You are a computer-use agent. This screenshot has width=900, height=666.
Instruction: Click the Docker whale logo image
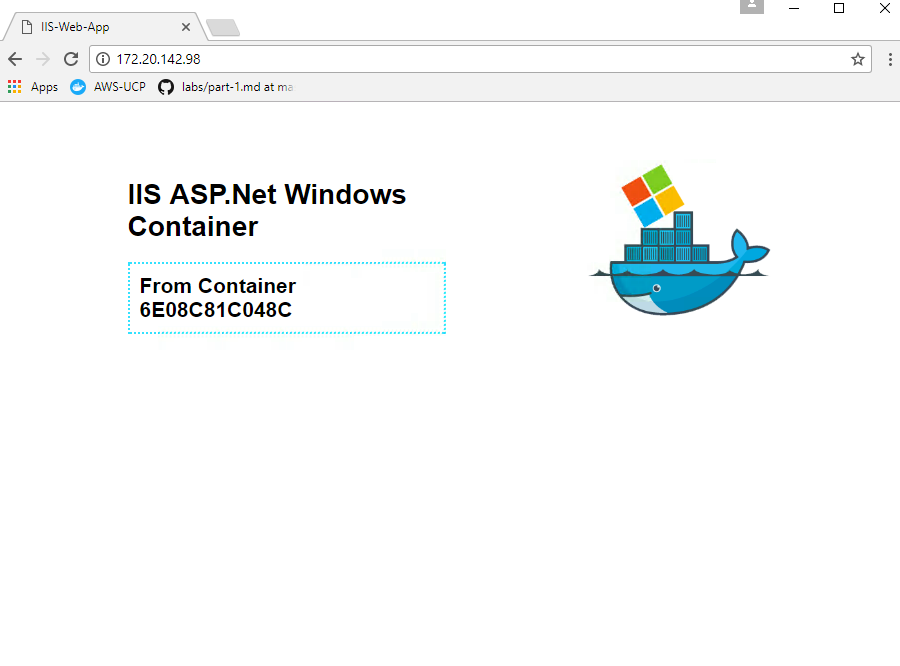pyautogui.click(x=680, y=240)
